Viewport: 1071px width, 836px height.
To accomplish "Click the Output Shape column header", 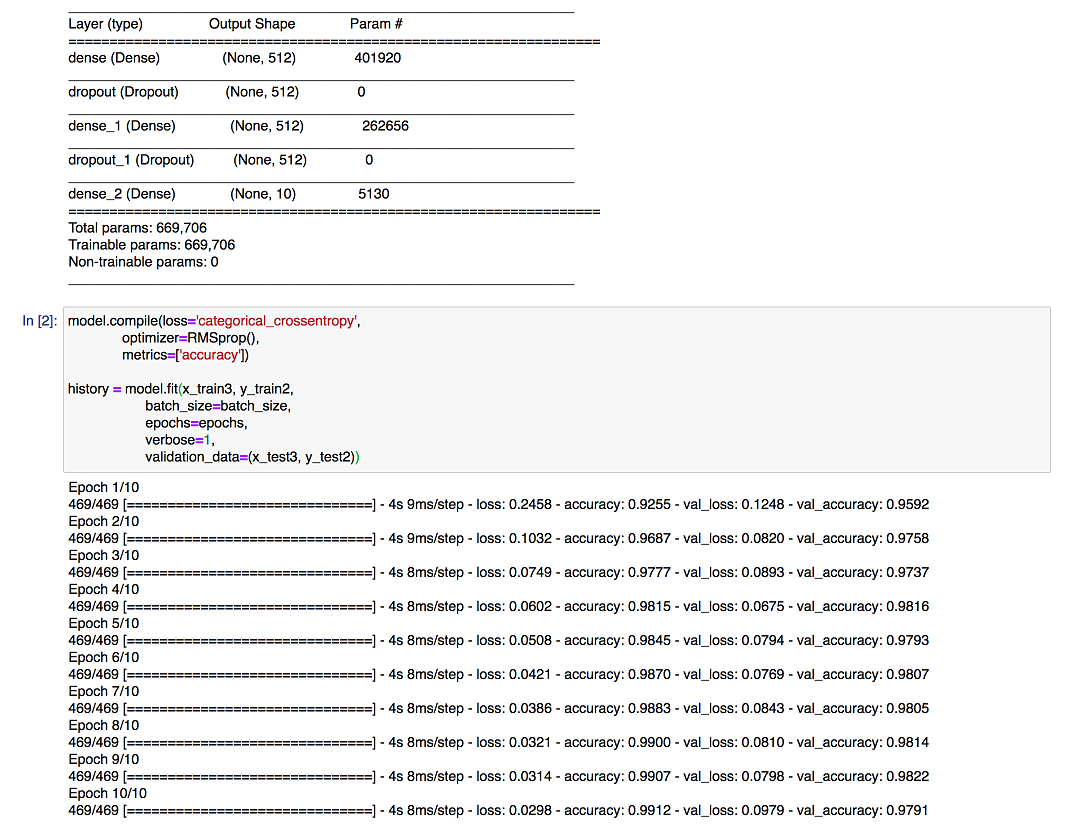I will 252,24.
